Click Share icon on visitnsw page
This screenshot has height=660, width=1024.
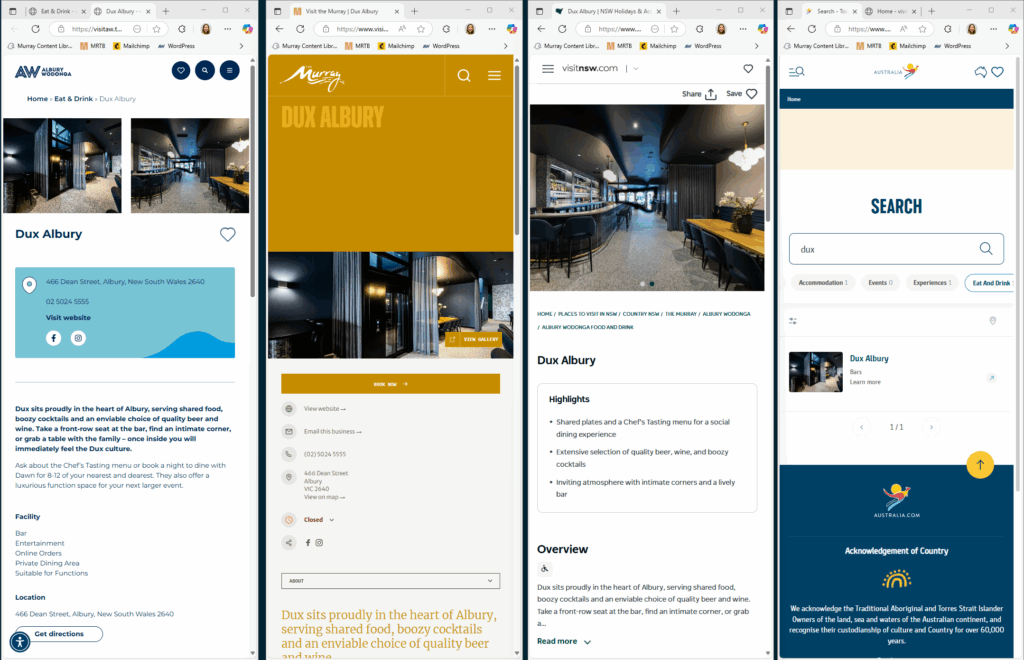[x=711, y=94]
